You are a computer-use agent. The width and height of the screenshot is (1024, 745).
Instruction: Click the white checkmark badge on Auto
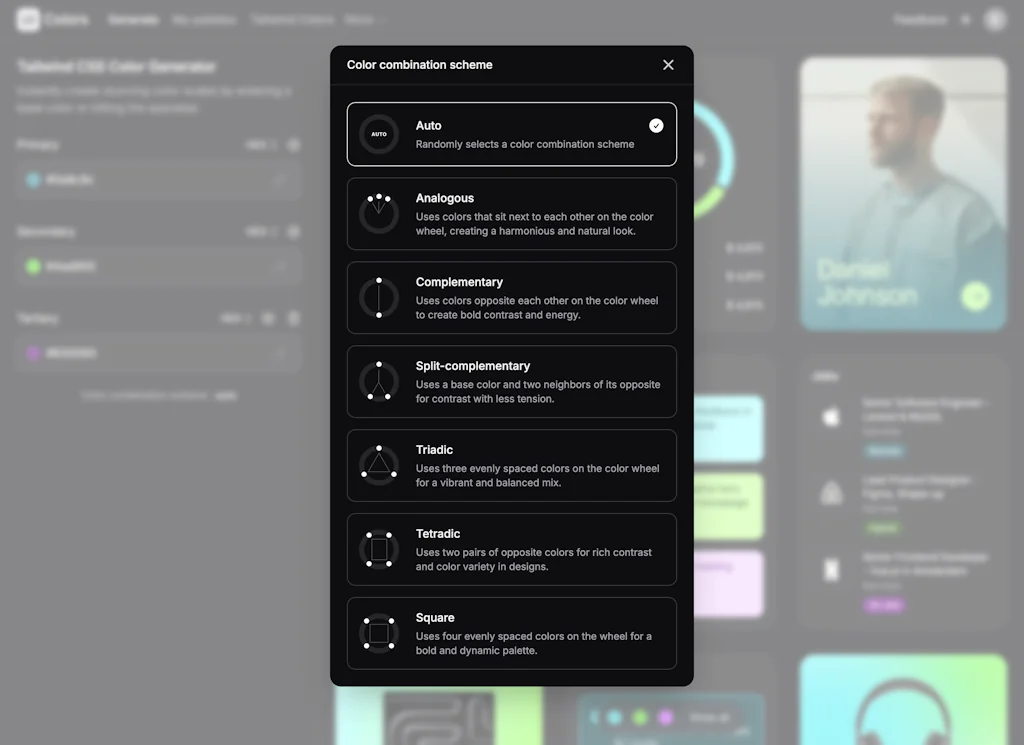click(656, 125)
